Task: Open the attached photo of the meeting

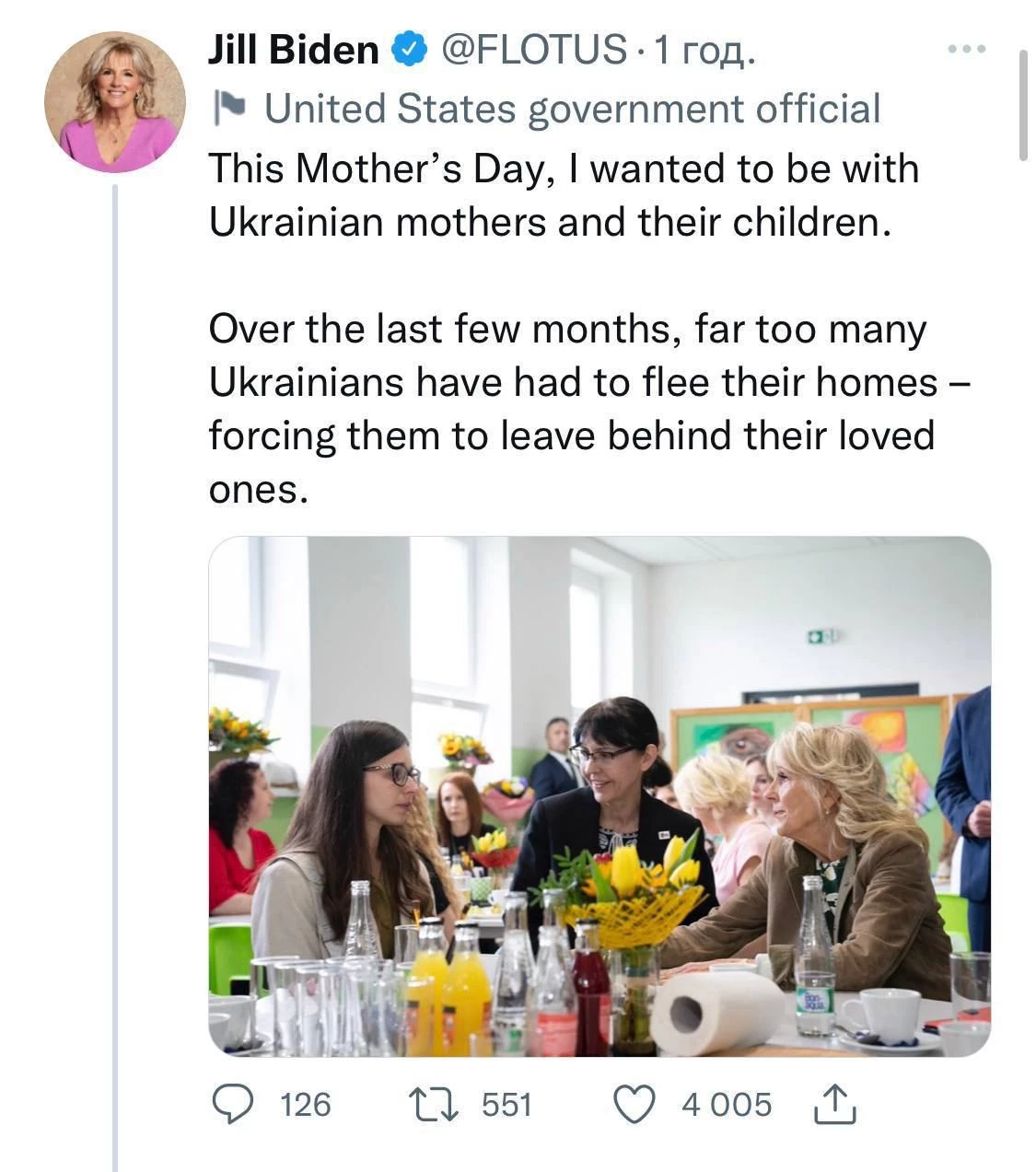Action: (x=599, y=796)
